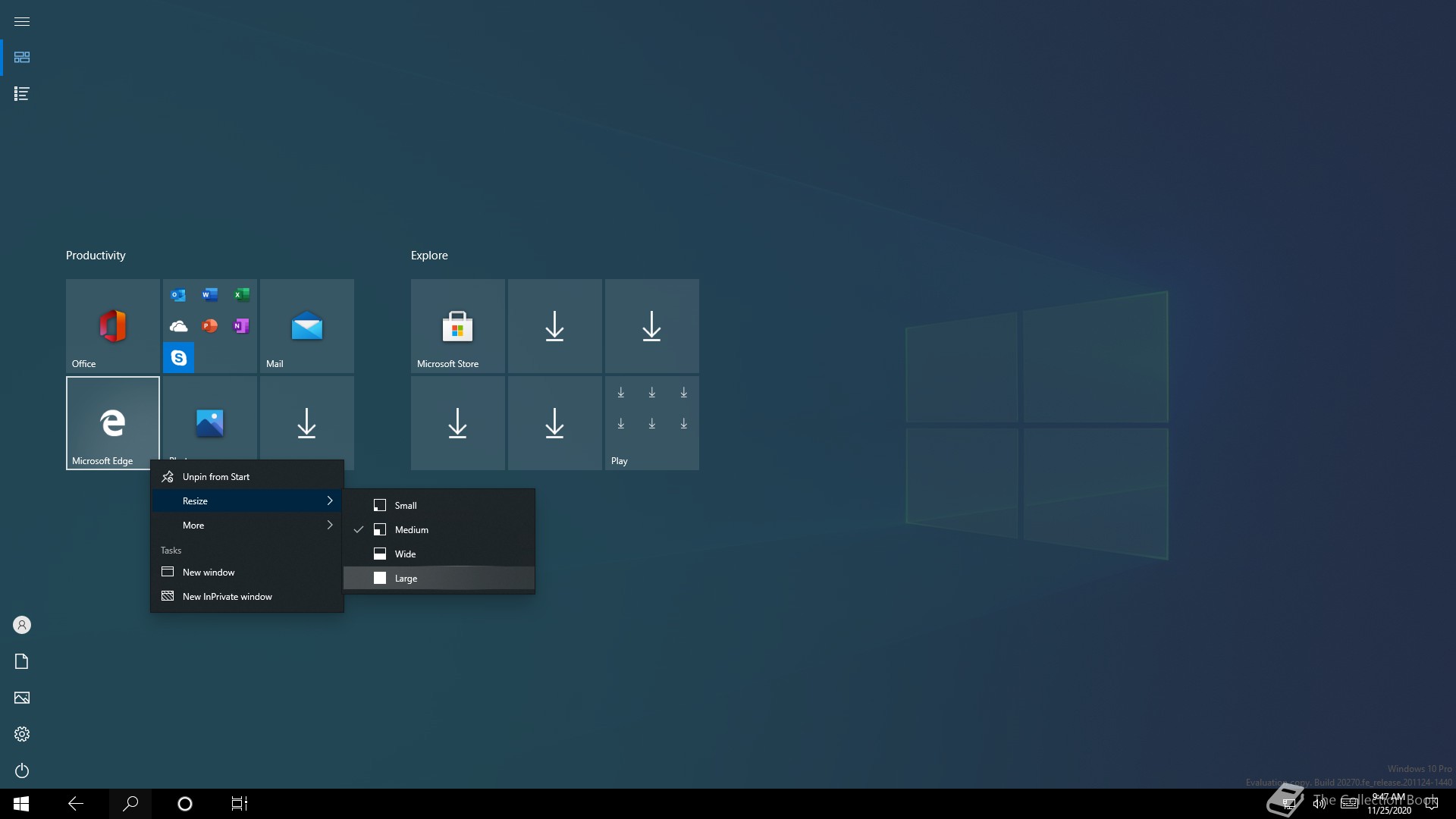Open taskbar Search
The image size is (1456, 819).
(130, 804)
